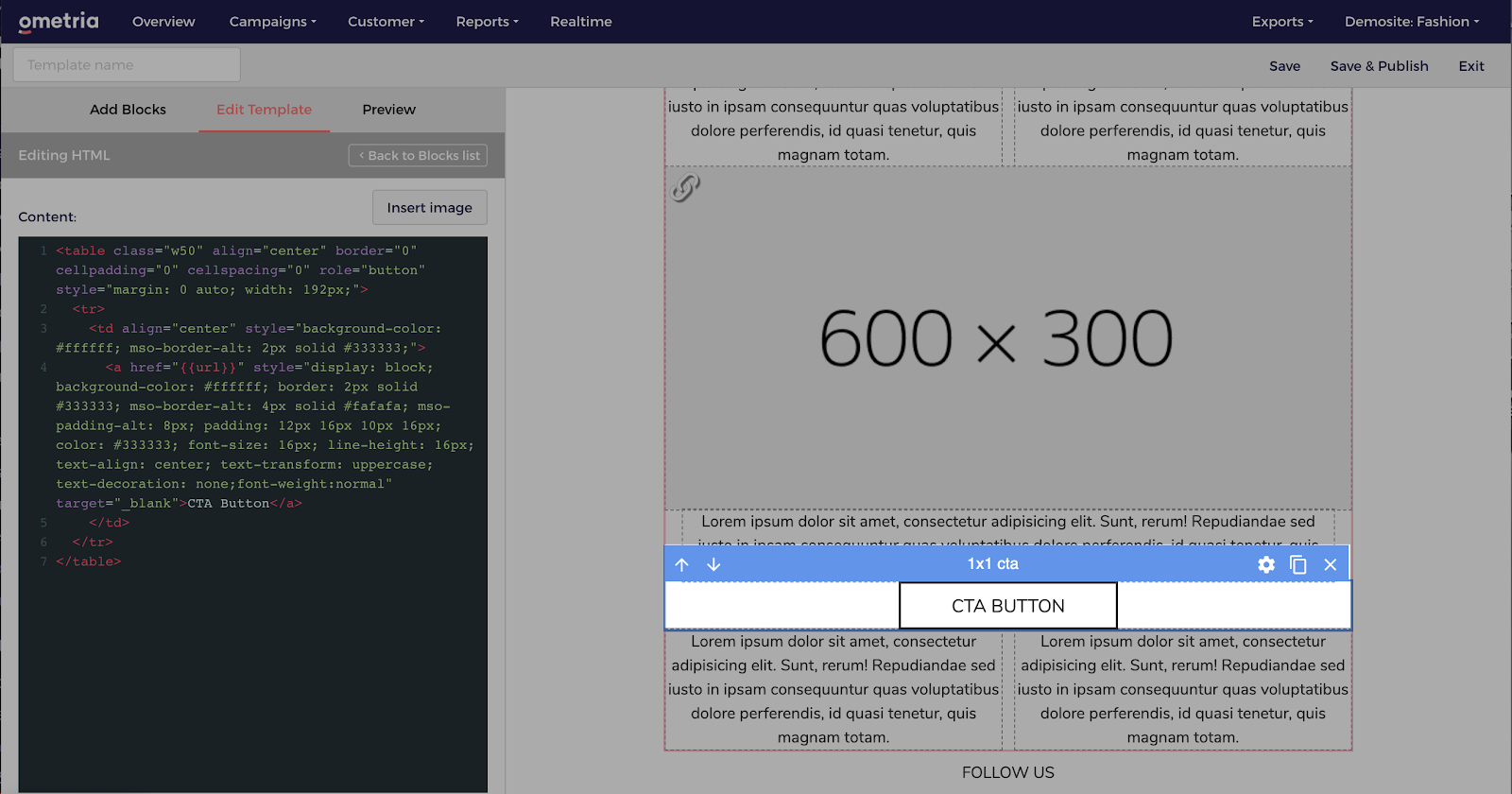Select the 600 x 300 image placeholder

point(1008,338)
